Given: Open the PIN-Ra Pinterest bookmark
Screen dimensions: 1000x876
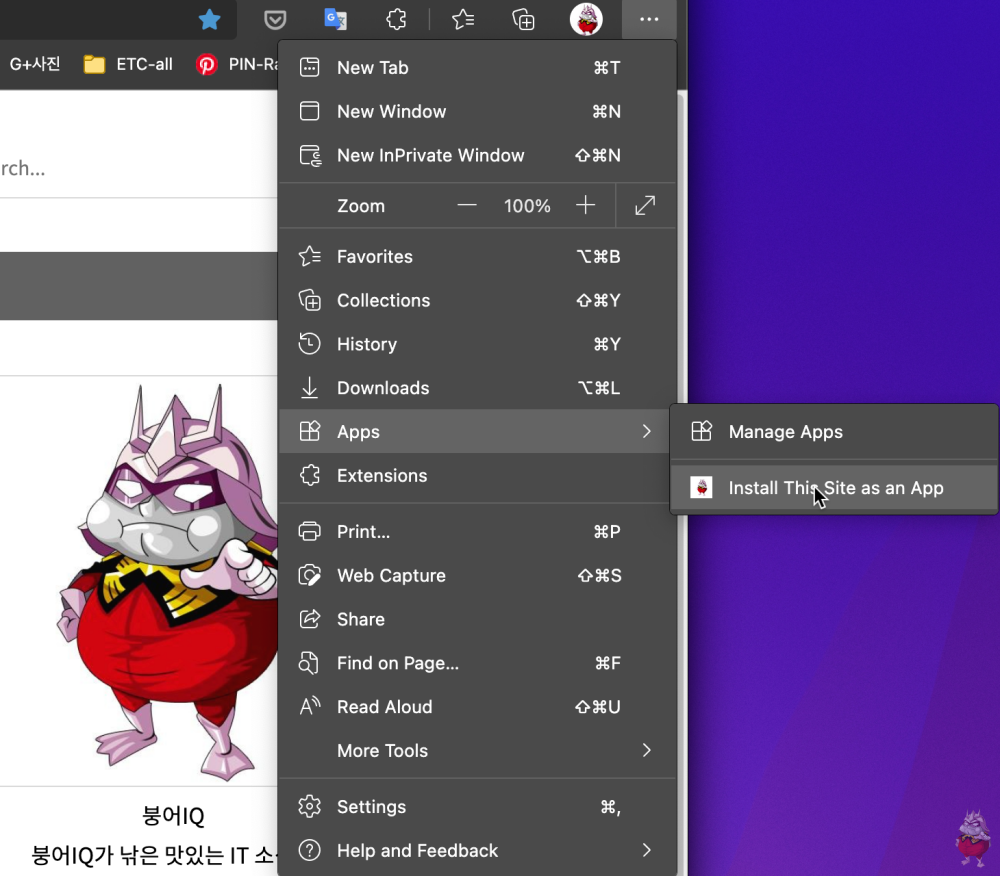Looking at the screenshot, I should (x=237, y=64).
